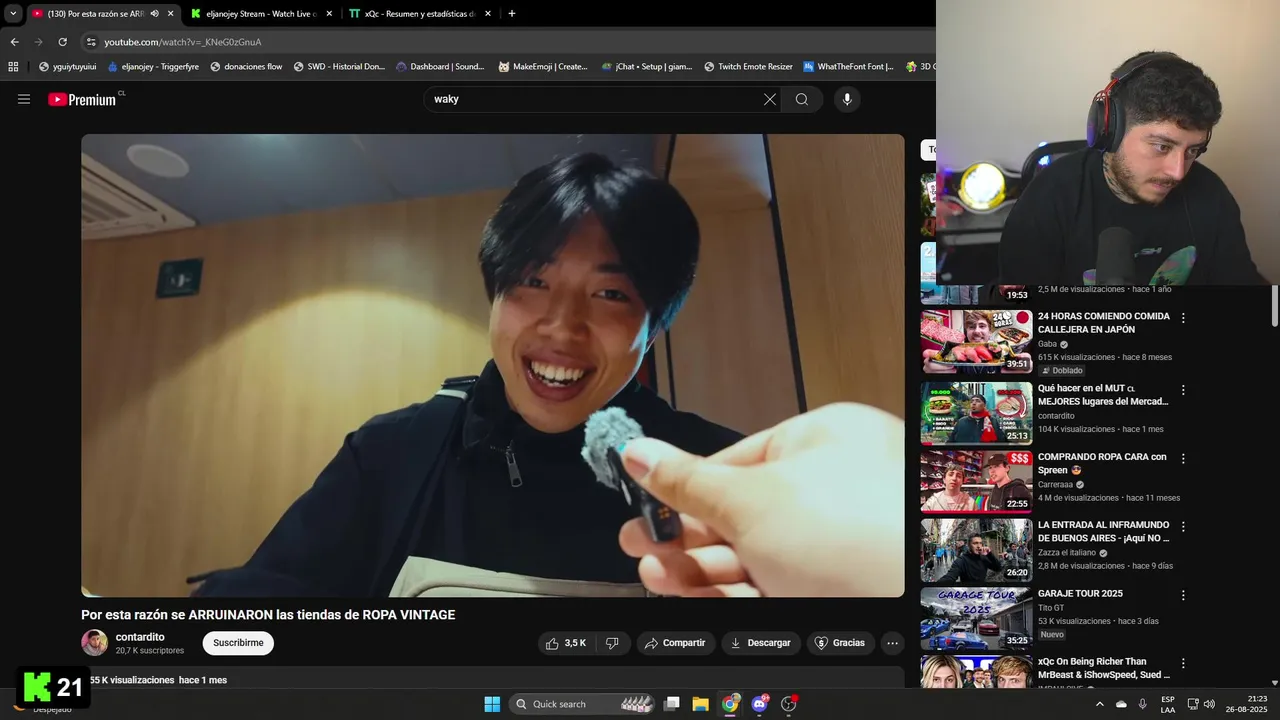The width and height of the screenshot is (1280, 720).
Task: Close the xQc Resumen tab
Action: point(488,14)
